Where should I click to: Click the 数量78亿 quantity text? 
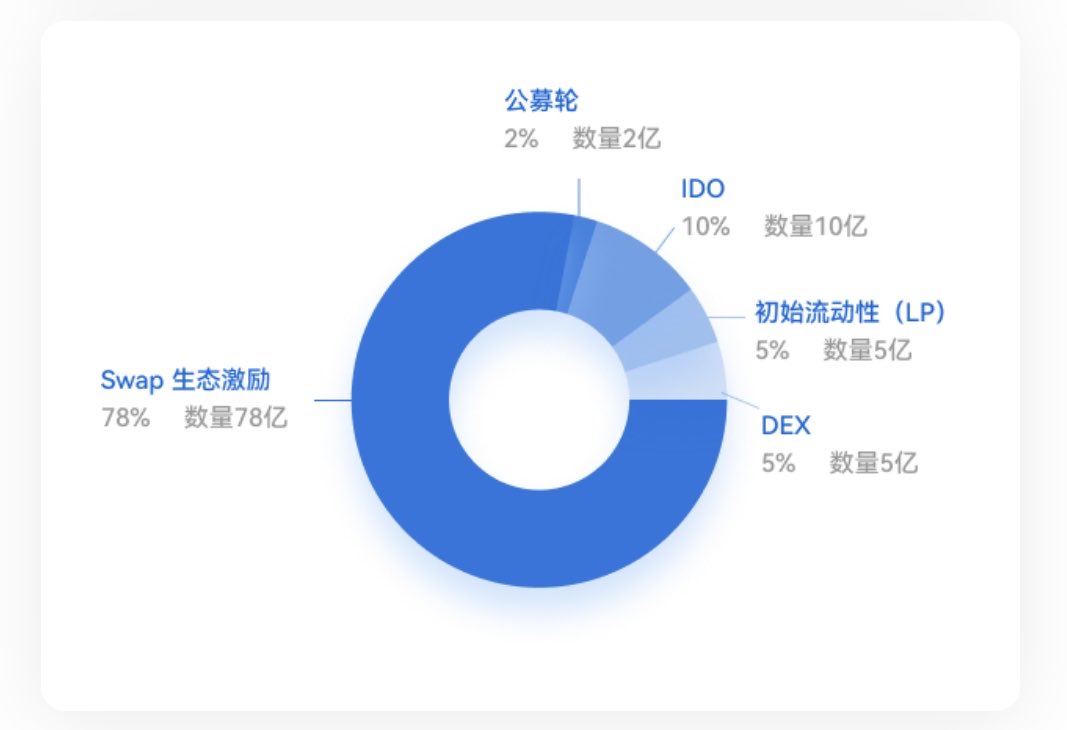[x=235, y=418]
